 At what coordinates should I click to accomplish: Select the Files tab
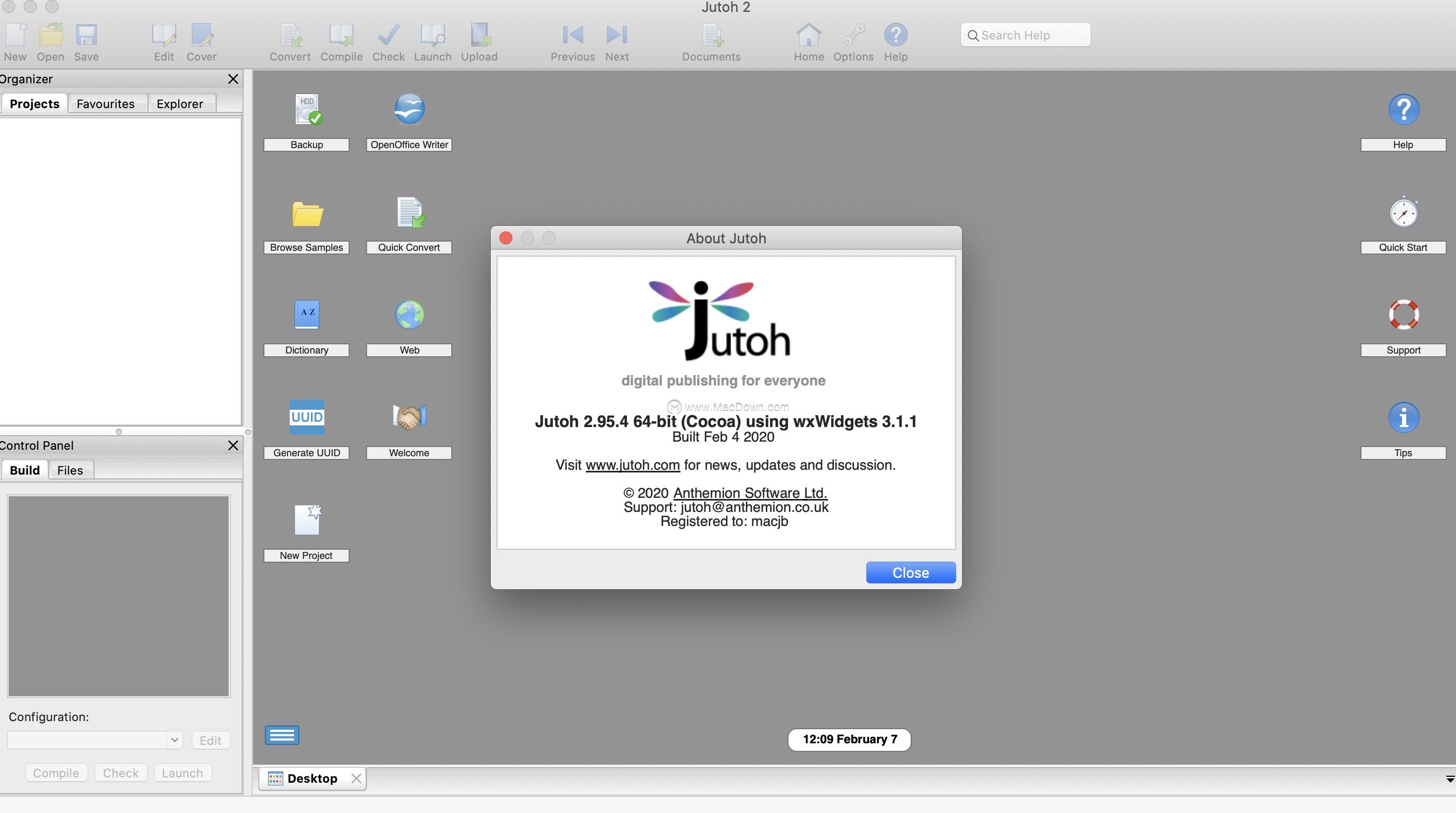click(x=70, y=470)
